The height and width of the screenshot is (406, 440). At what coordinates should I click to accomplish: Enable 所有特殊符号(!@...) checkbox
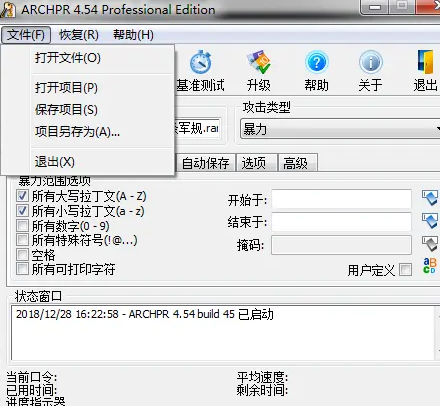[x=22, y=240]
